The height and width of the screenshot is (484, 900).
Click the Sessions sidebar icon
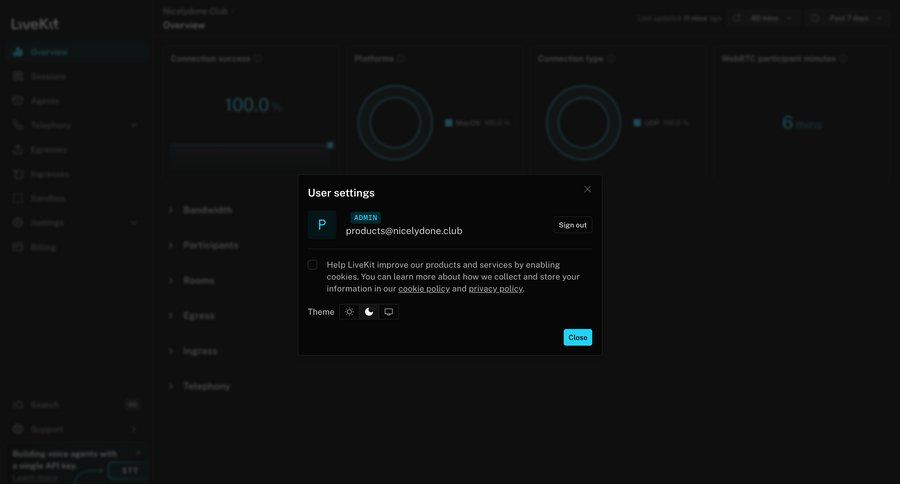coord(18,76)
